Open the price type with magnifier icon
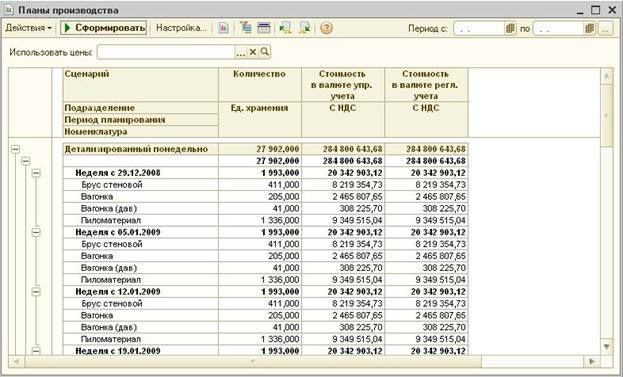The height and width of the screenshot is (377, 623). [x=265, y=52]
